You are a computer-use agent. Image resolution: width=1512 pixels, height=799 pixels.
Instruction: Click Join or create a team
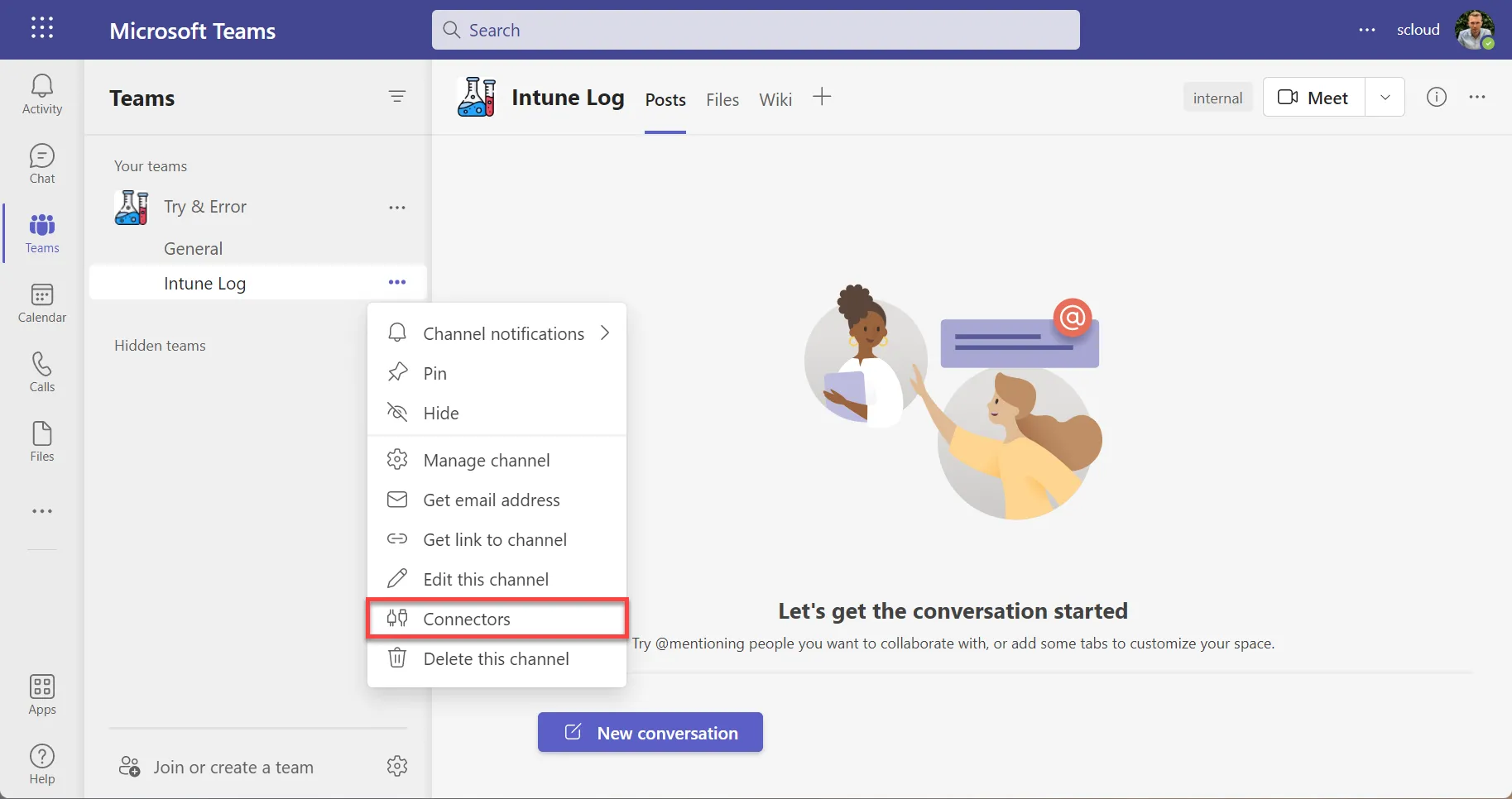pos(217,767)
